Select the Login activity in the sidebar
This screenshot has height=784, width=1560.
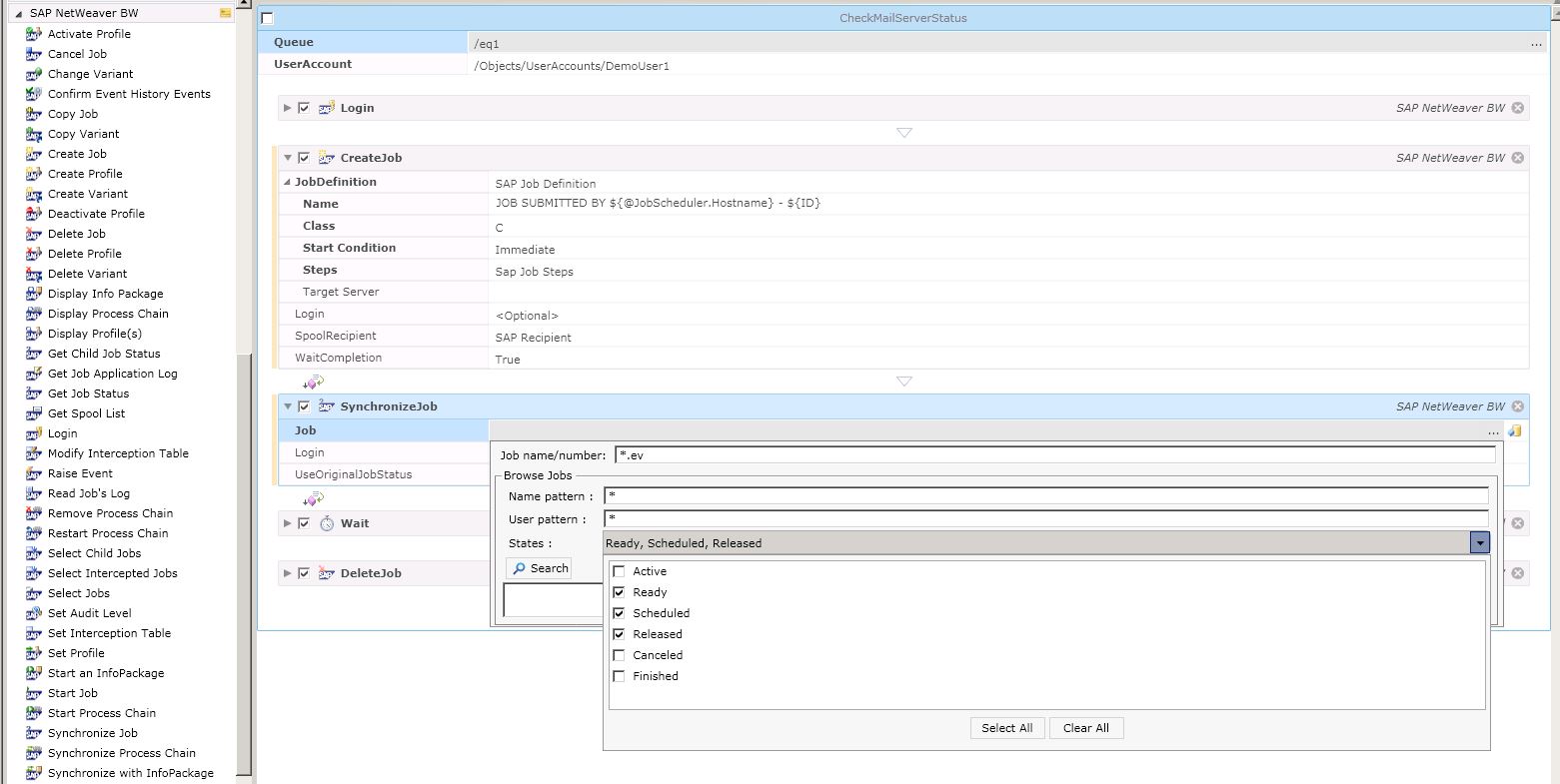[61, 433]
